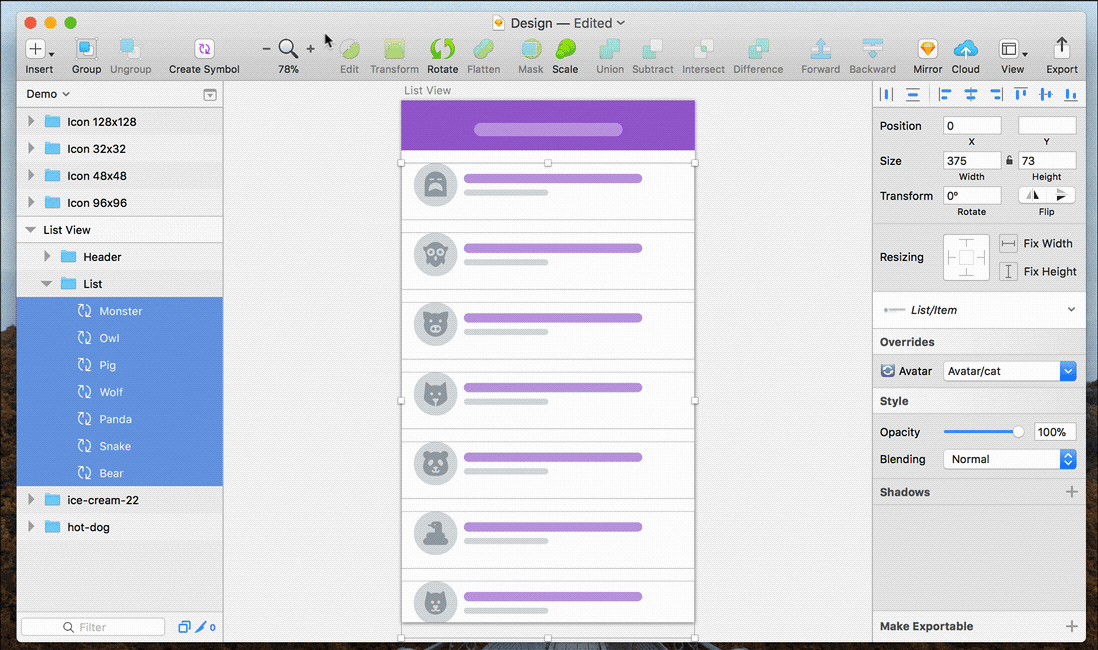Select the Panda symbol layer
Screen dimensions: 1098x650
(120, 419)
